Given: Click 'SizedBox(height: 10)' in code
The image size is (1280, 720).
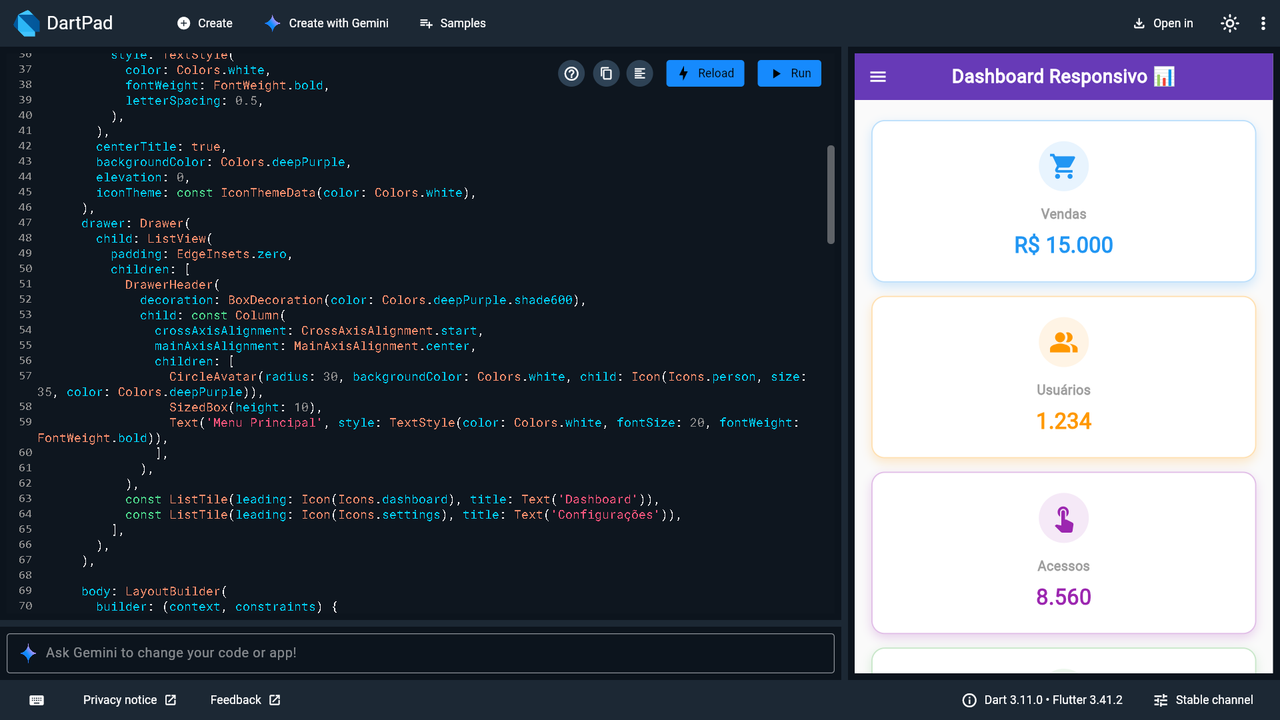Looking at the screenshot, I should pyautogui.click(x=245, y=408).
